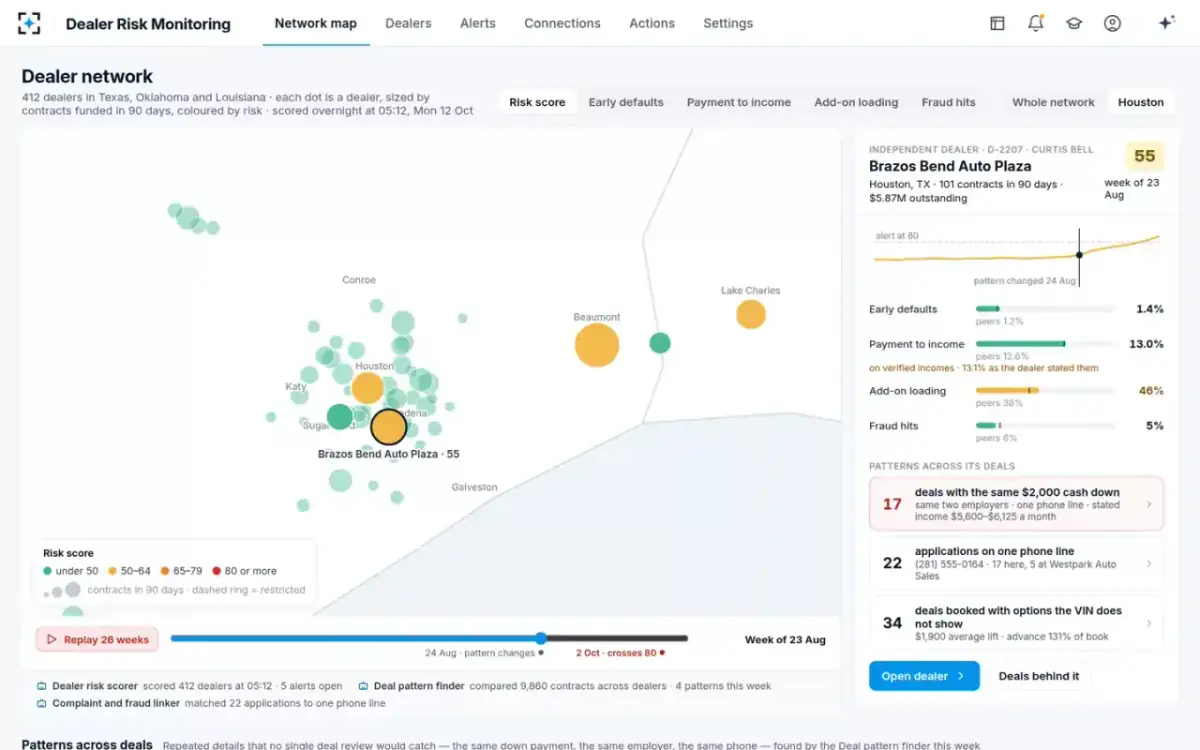Click the Deals behind it button
1200x750 pixels.
tap(1039, 676)
